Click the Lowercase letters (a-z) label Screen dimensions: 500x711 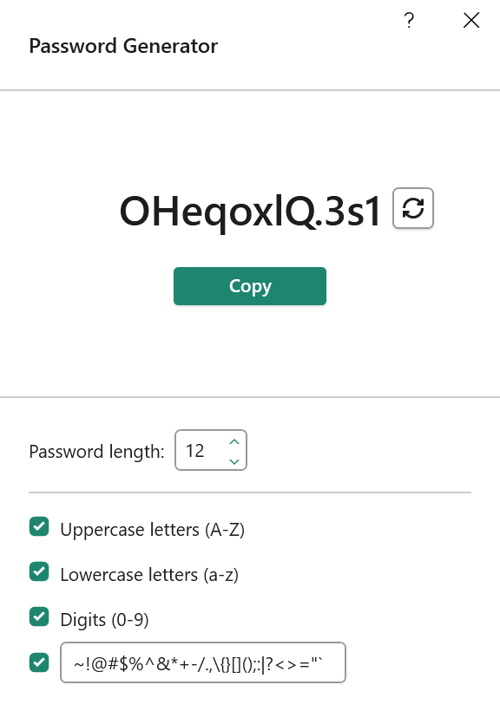pyautogui.click(x=149, y=575)
